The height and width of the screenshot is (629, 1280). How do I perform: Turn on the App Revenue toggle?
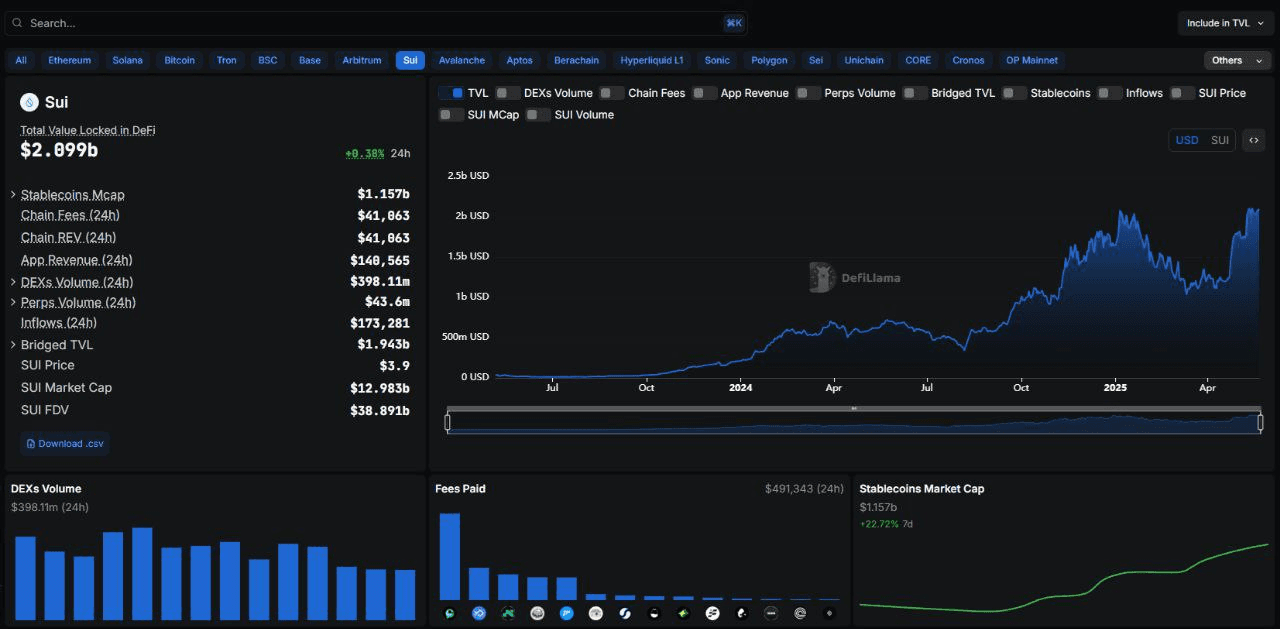coord(705,93)
